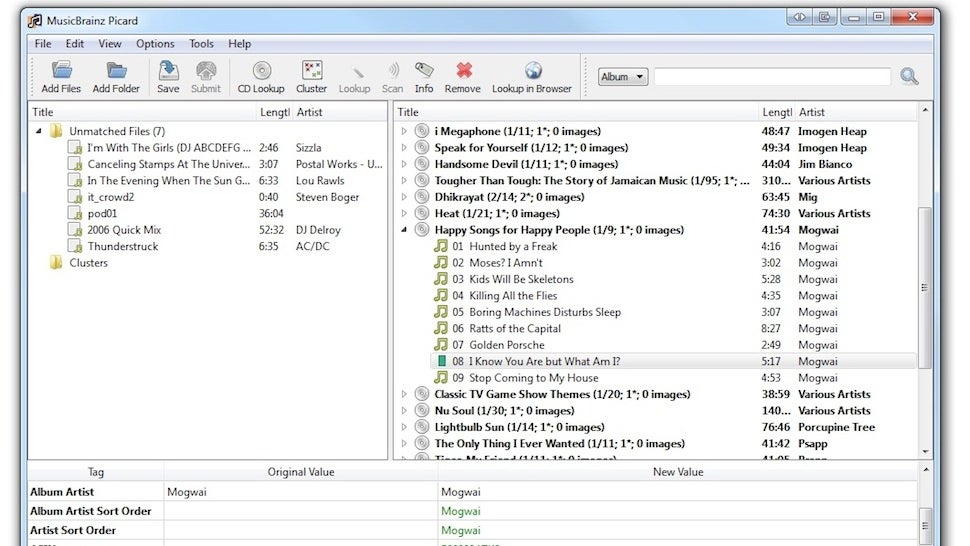Sort album pane by Artist header
The width and height of the screenshot is (970, 546).
pos(856,112)
